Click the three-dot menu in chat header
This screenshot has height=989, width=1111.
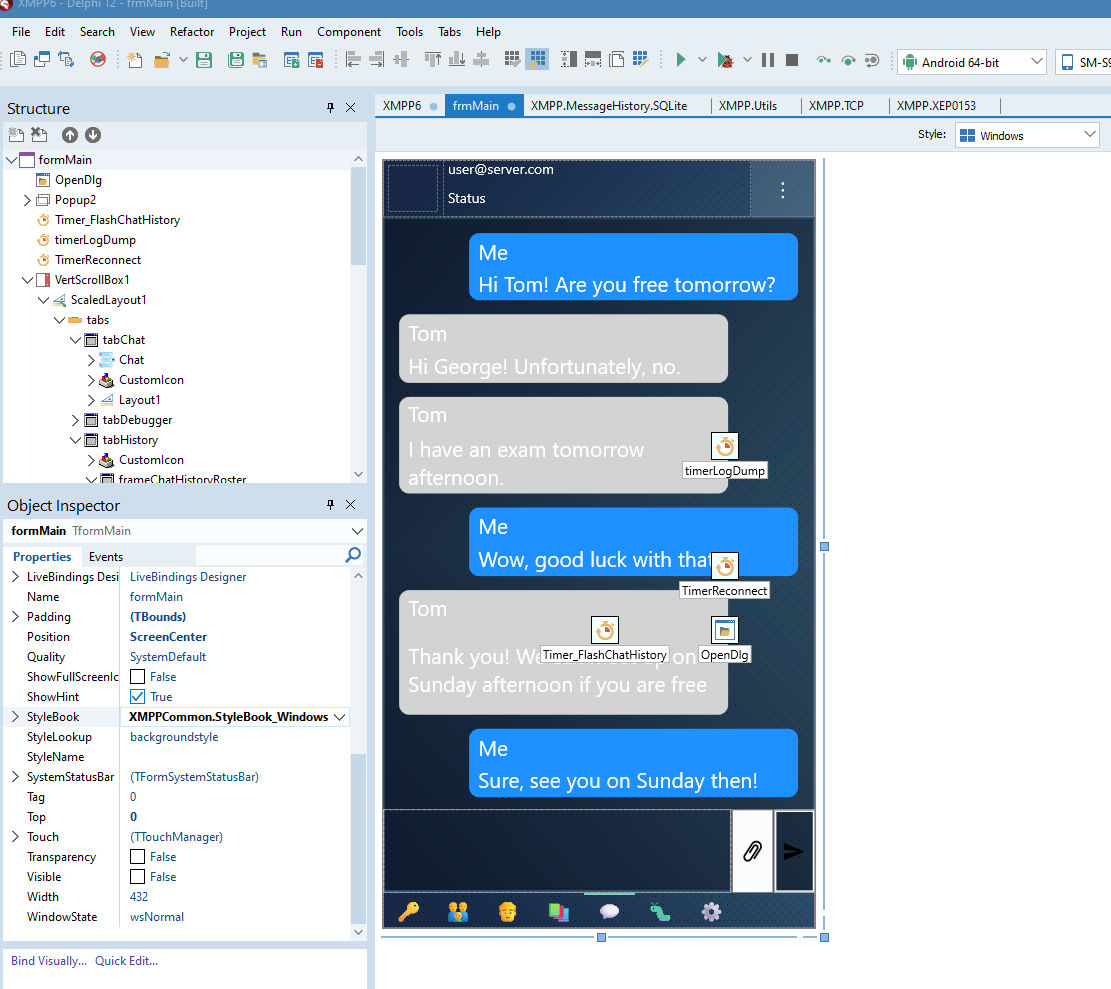[x=782, y=190]
